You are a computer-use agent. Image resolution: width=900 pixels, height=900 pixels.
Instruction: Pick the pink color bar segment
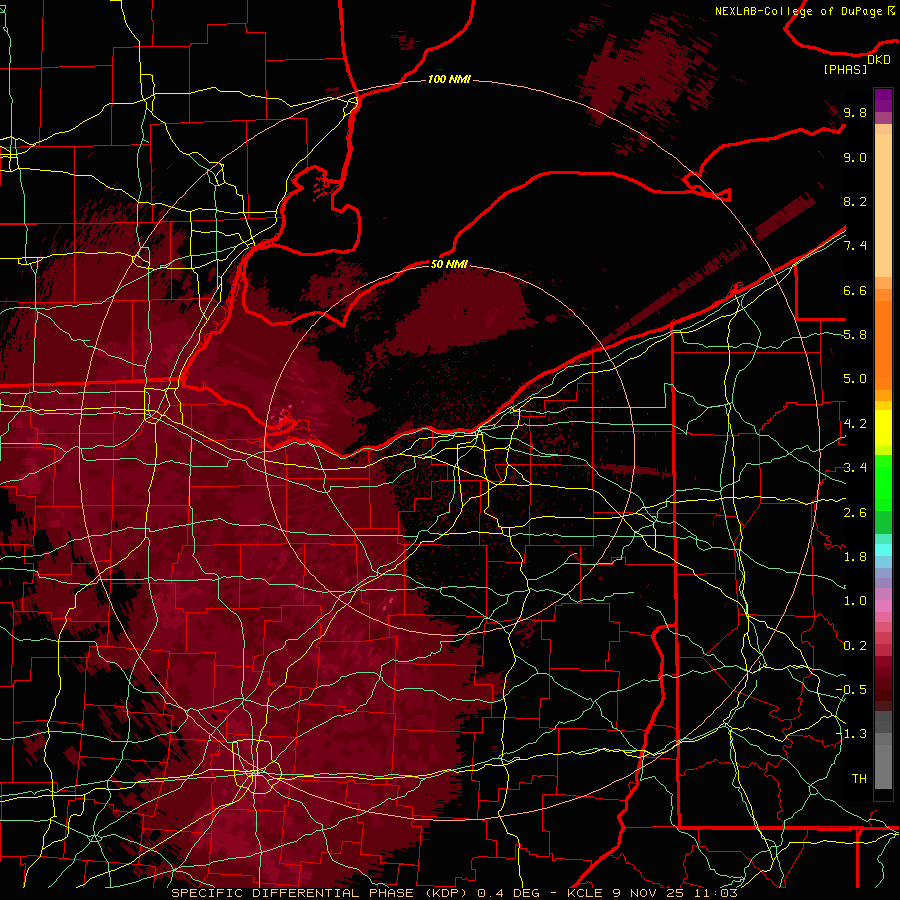883,606
